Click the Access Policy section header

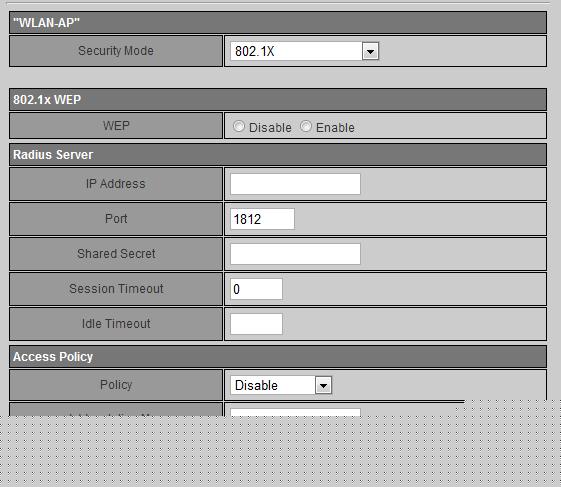(278, 357)
